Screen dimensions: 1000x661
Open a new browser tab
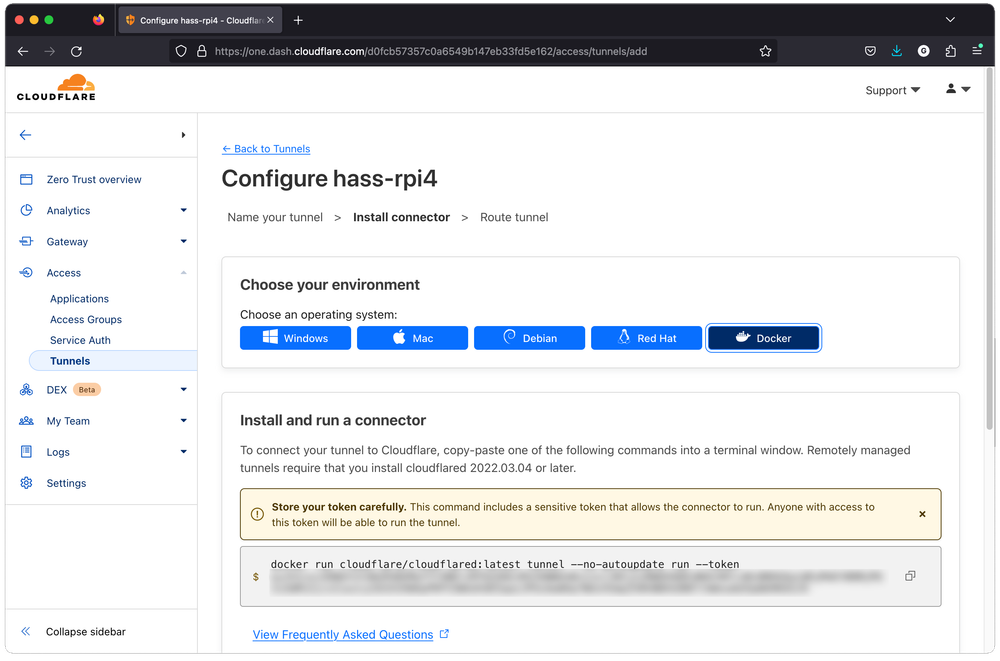point(298,20)
